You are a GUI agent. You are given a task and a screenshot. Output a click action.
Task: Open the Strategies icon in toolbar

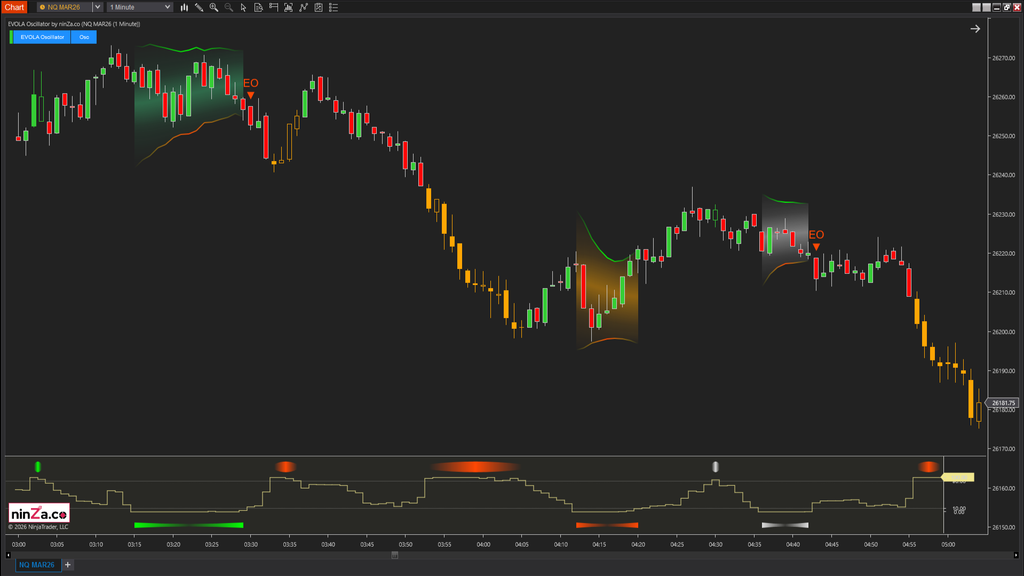point(319,7)
